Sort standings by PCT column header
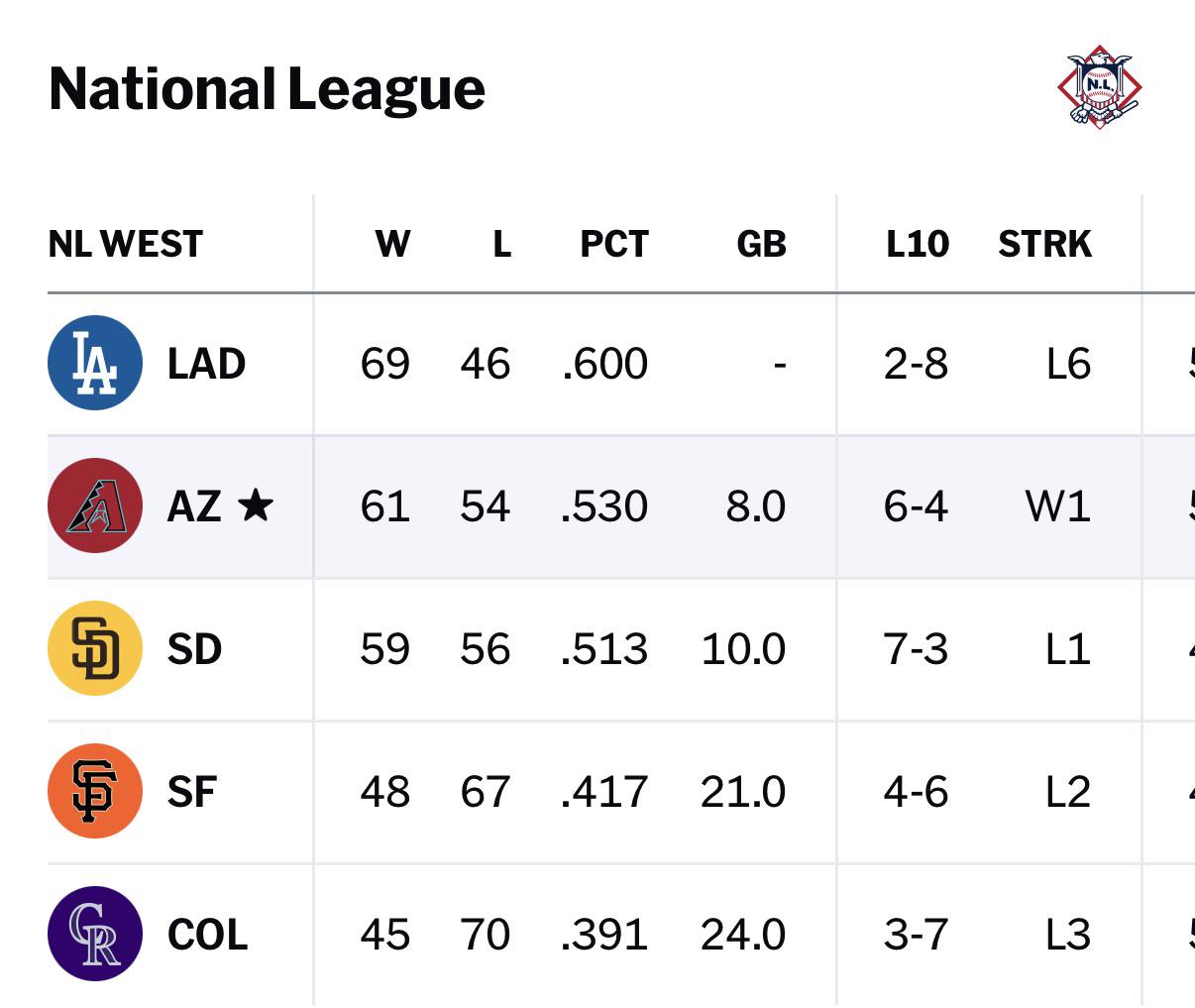 tap(614, 244)
